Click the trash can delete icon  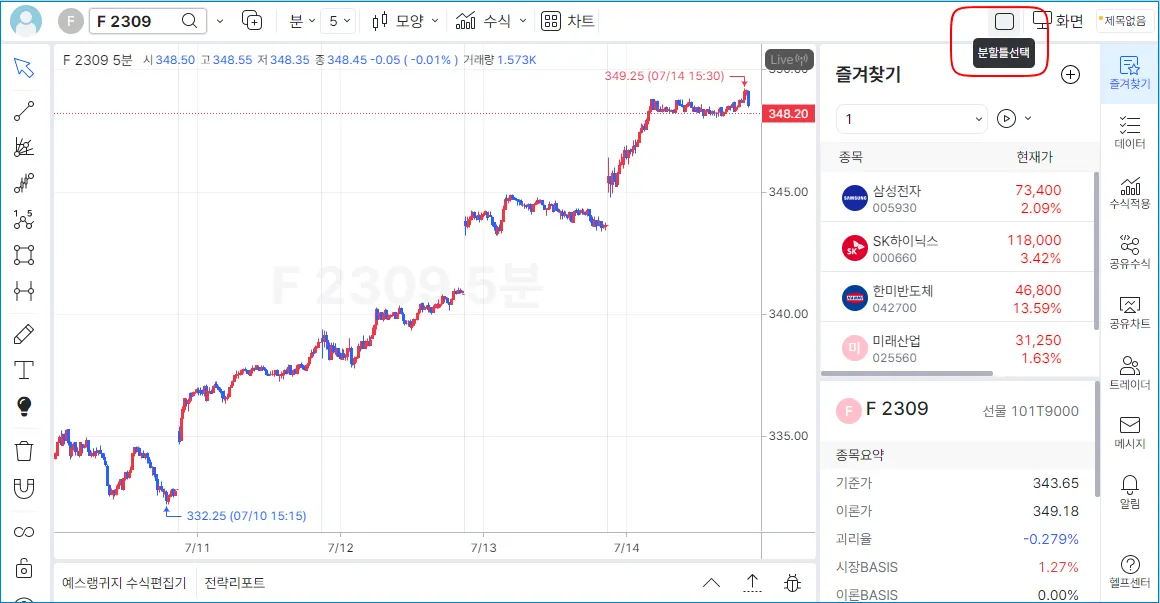pyautogui.click(x=24, y=451)
